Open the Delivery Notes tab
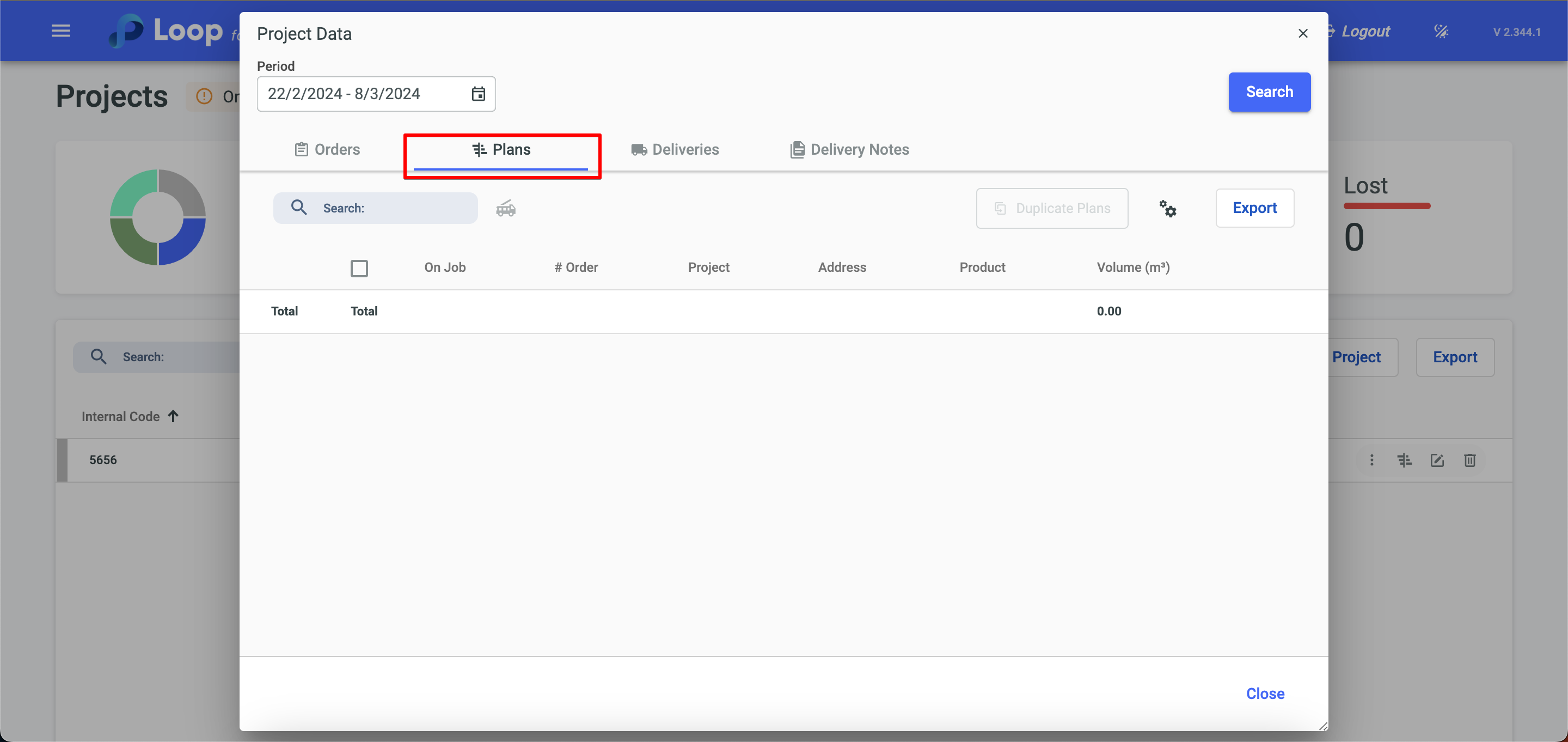Image resolution: width=1568 pixels, height=742 pixels. coord(849,150)
